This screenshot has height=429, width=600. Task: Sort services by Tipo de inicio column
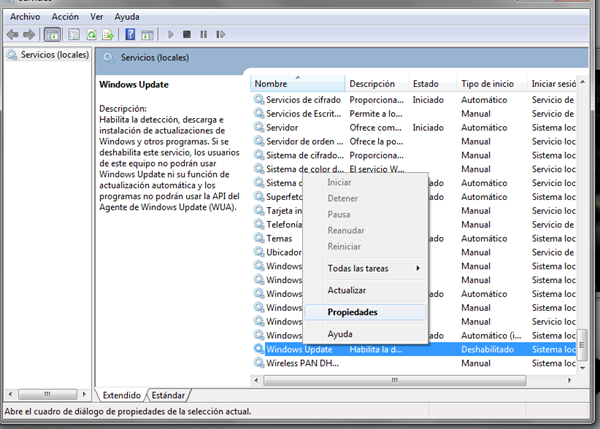tap(491, 83)
